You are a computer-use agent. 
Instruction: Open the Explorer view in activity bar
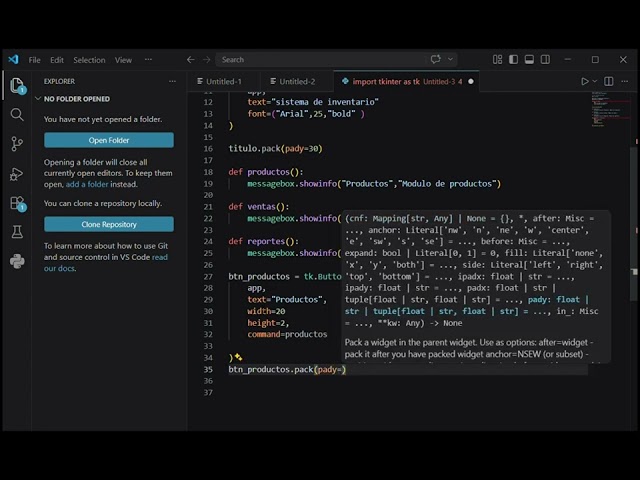(17, 86)
